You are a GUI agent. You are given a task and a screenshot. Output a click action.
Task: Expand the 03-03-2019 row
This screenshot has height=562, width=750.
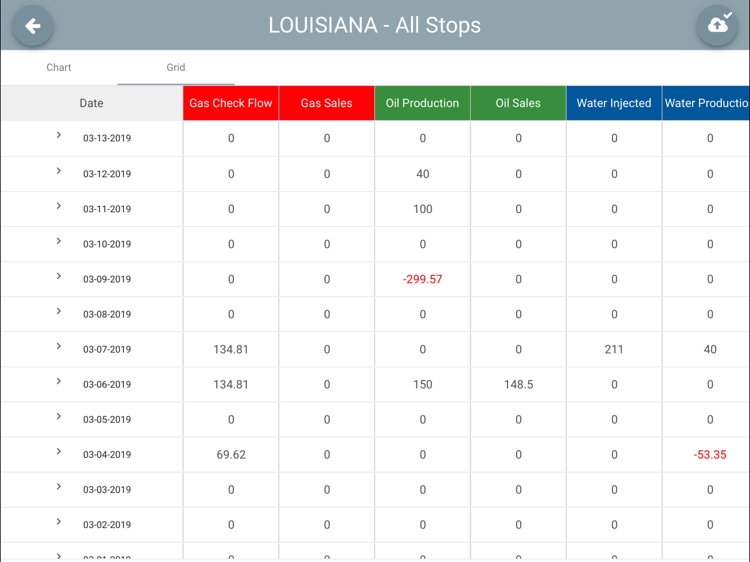(x=59, y=486)
